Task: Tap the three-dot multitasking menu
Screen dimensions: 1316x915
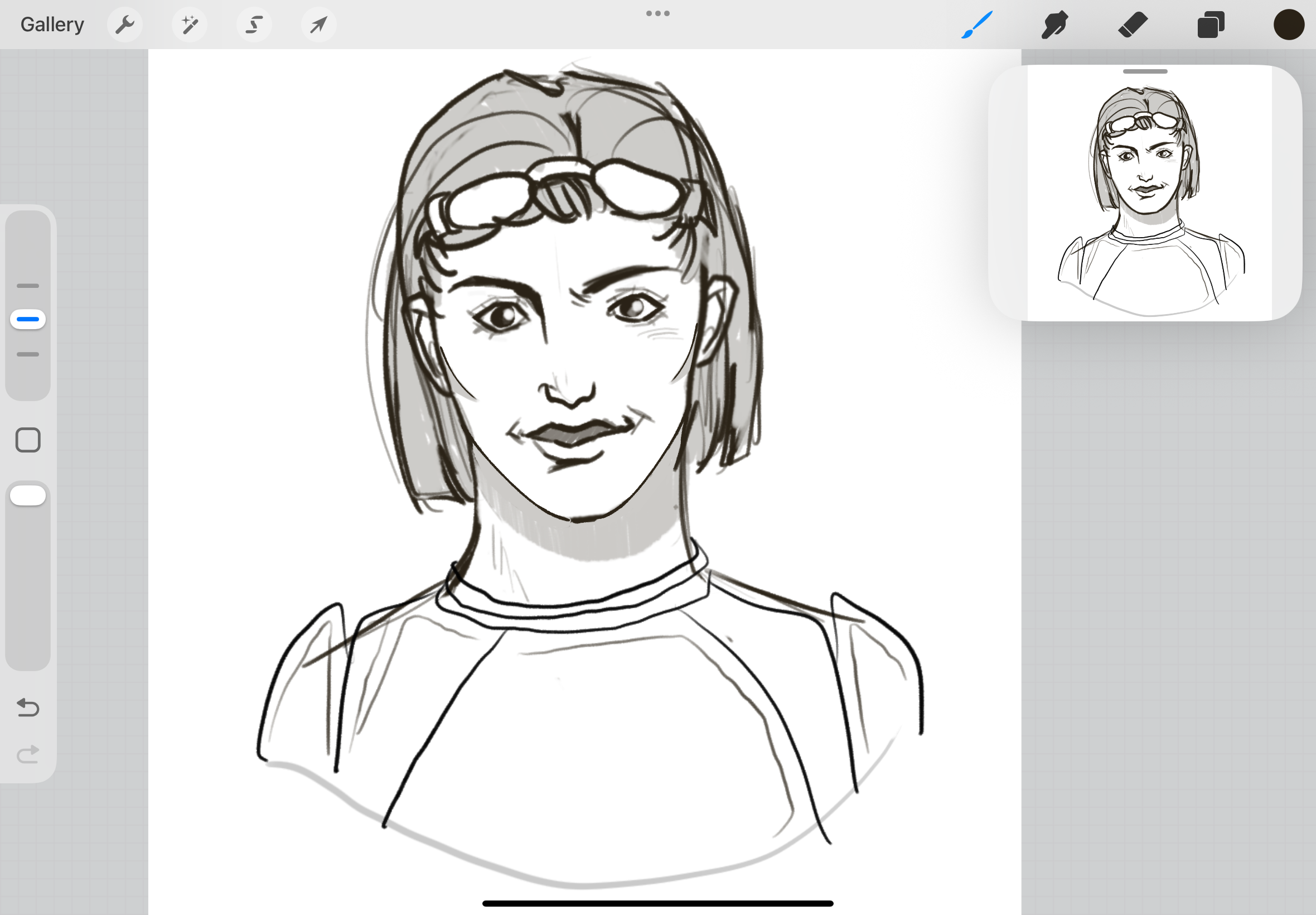Action: point(657,13)
